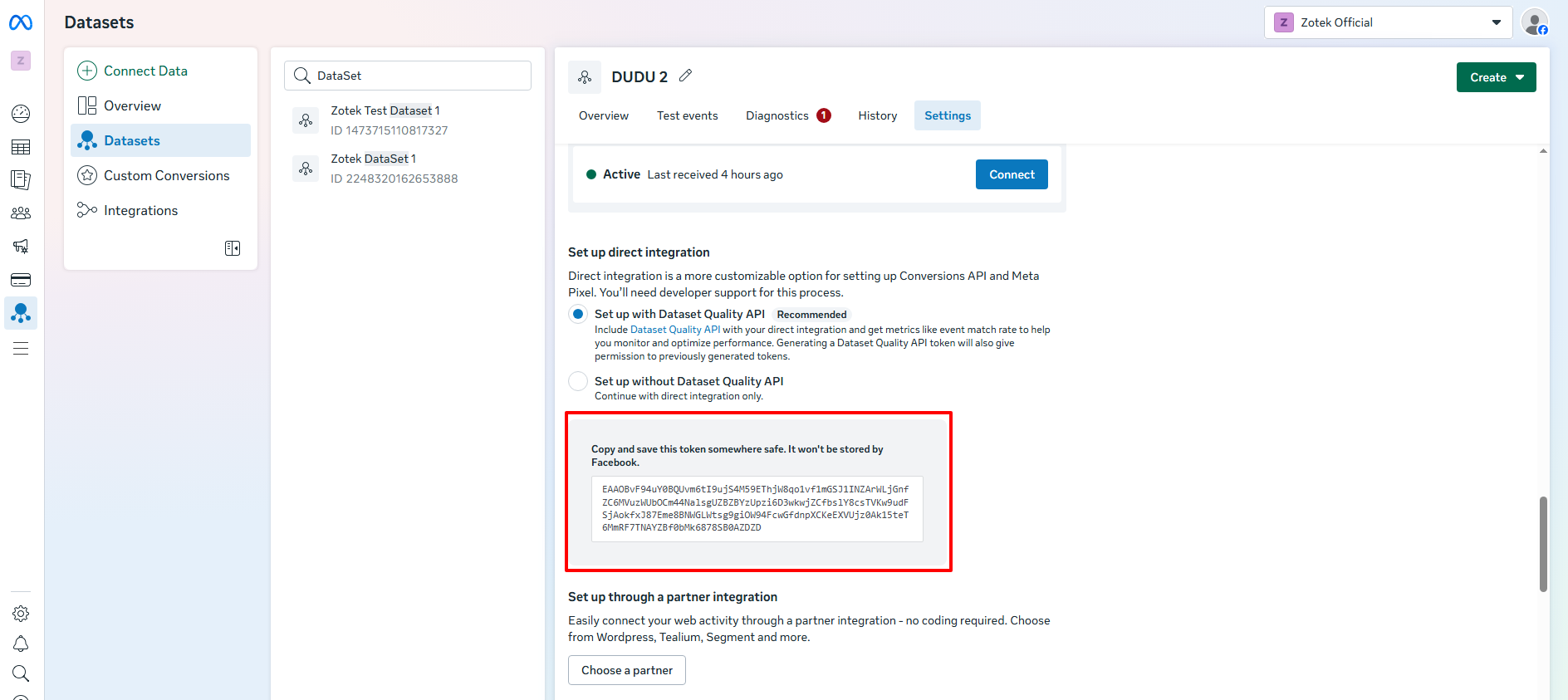
Task: Click the search magnifier in left rail
Action: (x=21, y=673)
